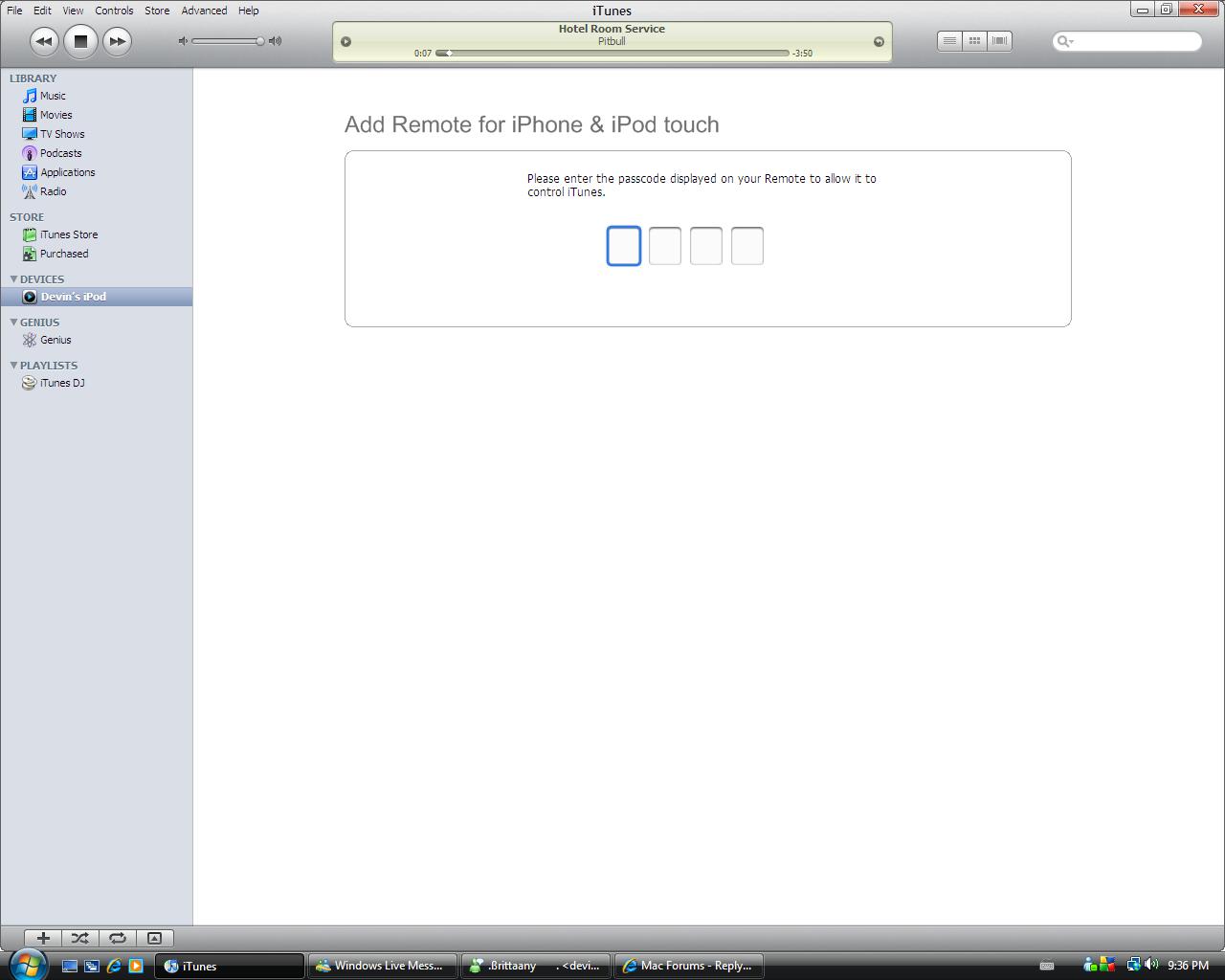This screenshot has width=1225, height=980.
Task: Click the -3:50 remaining time
Action: (802, 54)
